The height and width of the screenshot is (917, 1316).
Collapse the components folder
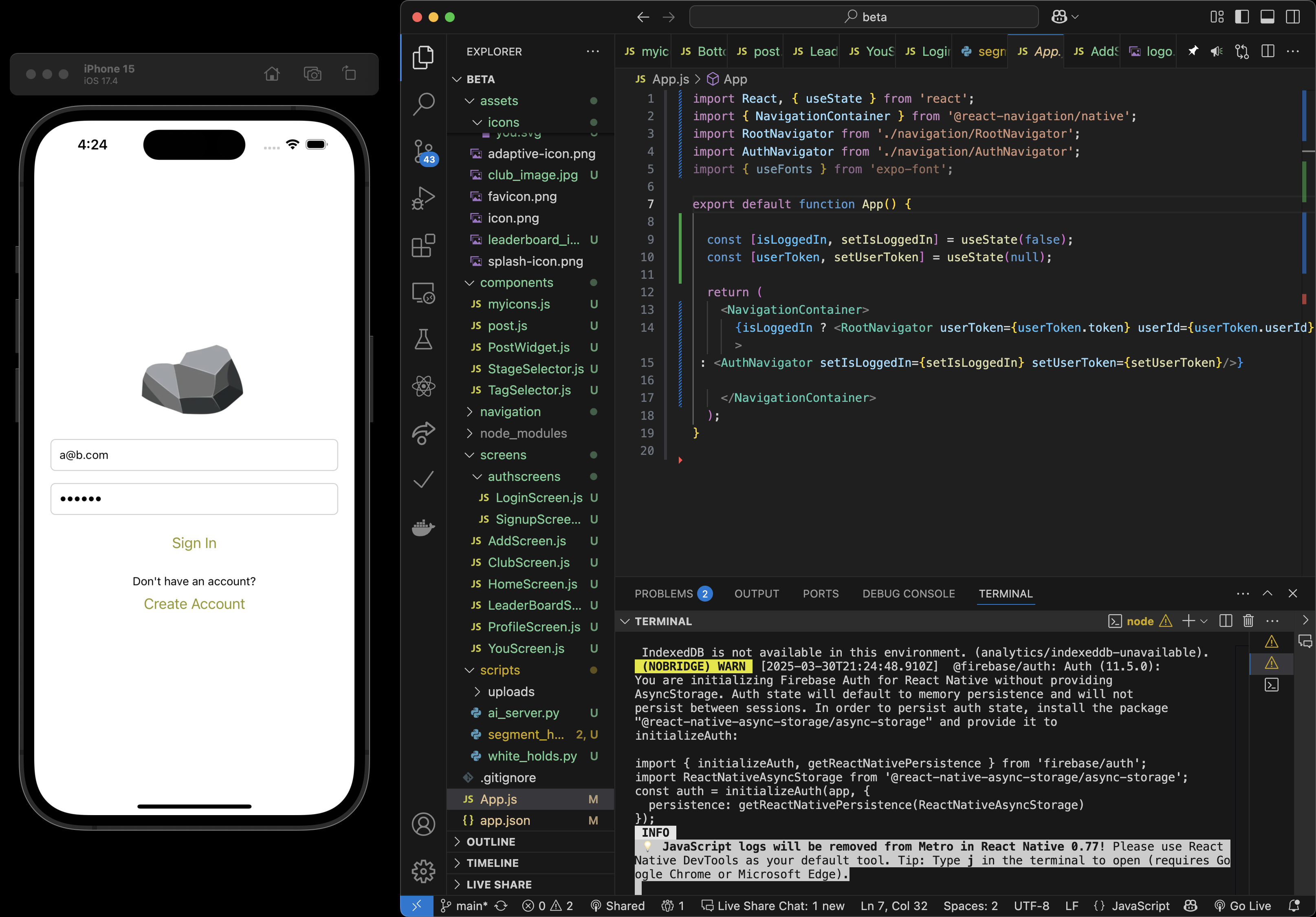point(516,283)
